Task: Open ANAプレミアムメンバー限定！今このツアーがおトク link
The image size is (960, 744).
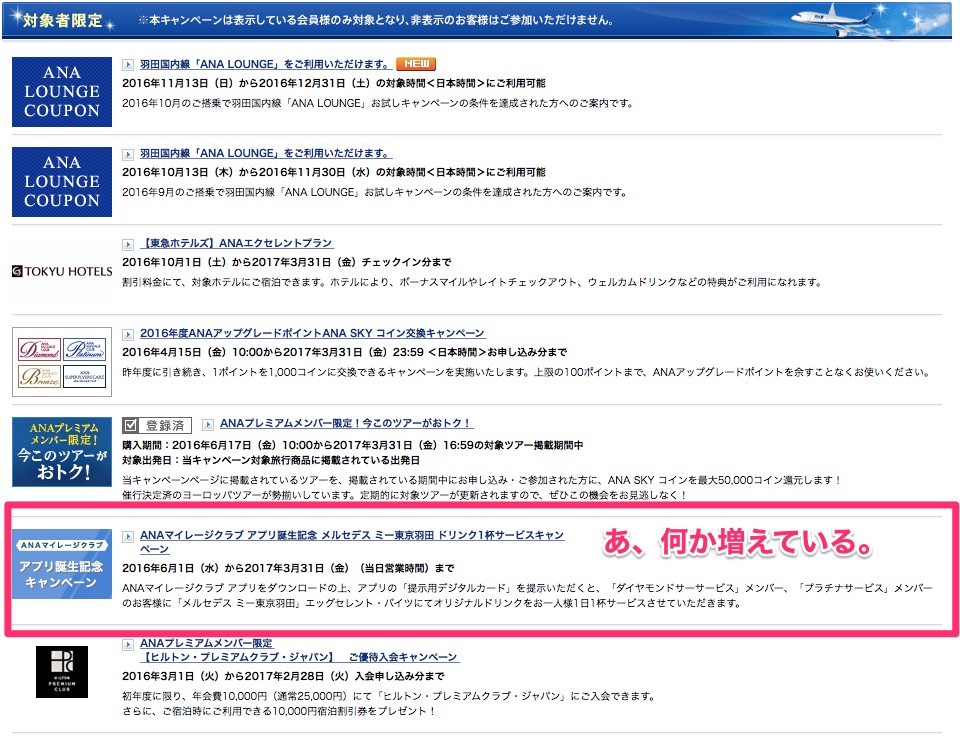Action: click(347, 423)
